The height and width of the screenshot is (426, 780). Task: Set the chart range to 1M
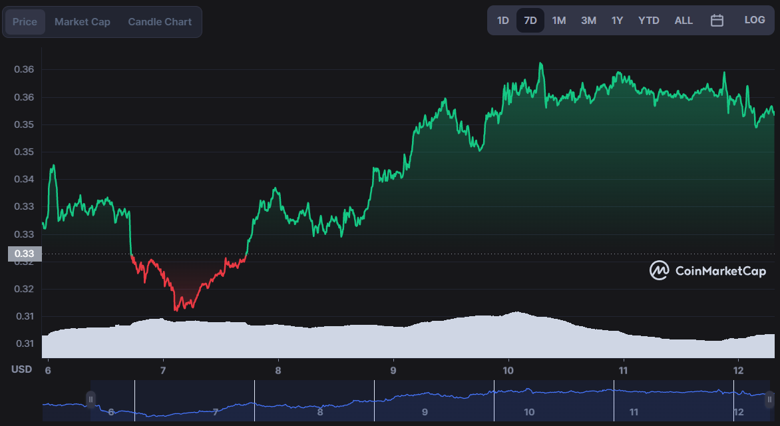(559, 20)
